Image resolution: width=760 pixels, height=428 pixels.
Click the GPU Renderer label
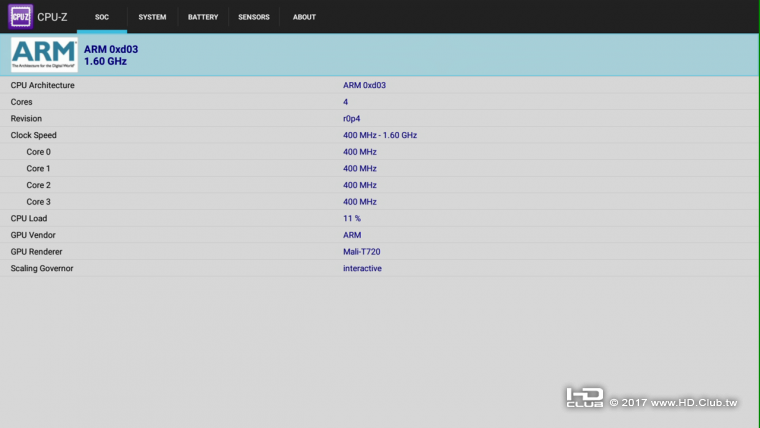tap(36, 252)
